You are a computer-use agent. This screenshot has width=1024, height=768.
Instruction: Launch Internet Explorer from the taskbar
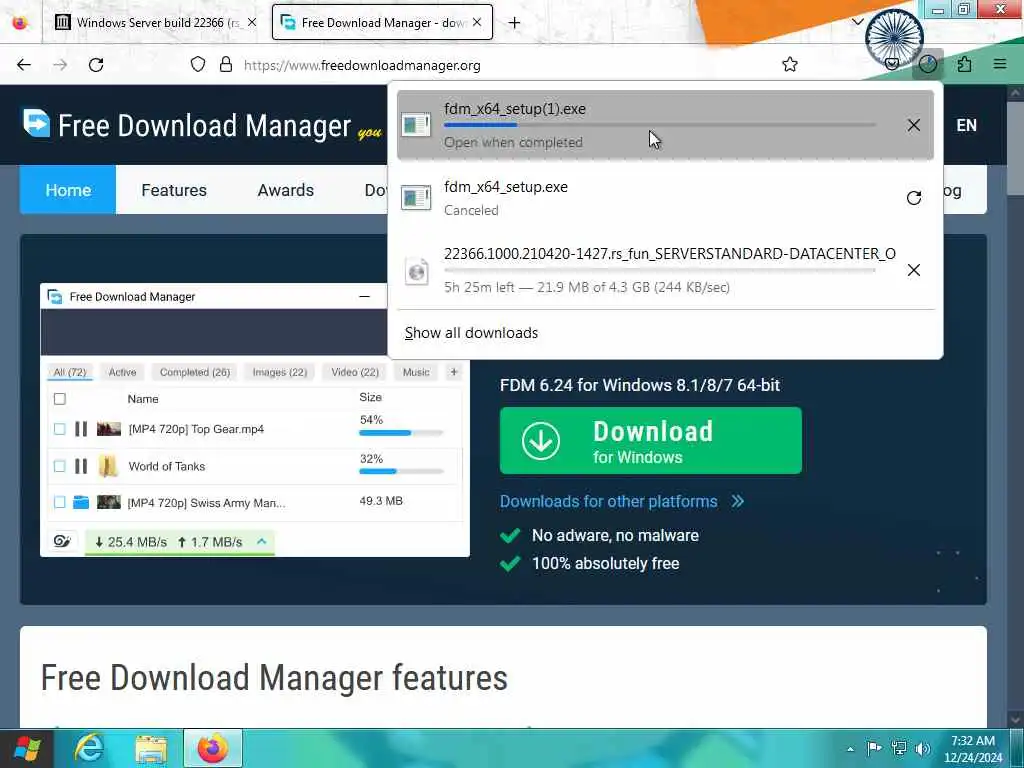click(89, 748)
